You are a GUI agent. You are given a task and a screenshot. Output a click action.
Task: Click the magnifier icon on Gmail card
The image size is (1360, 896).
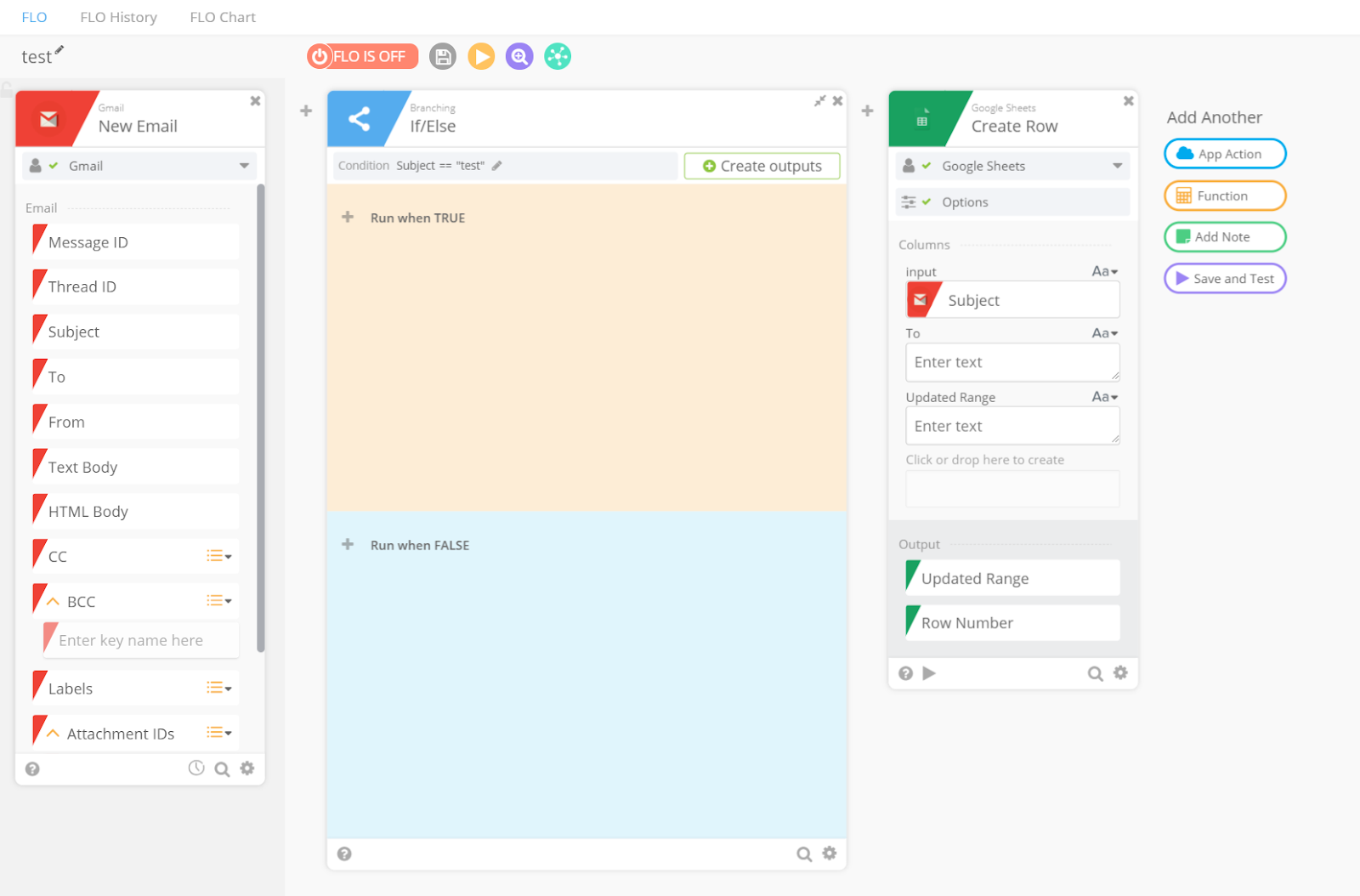coord(222,769)
